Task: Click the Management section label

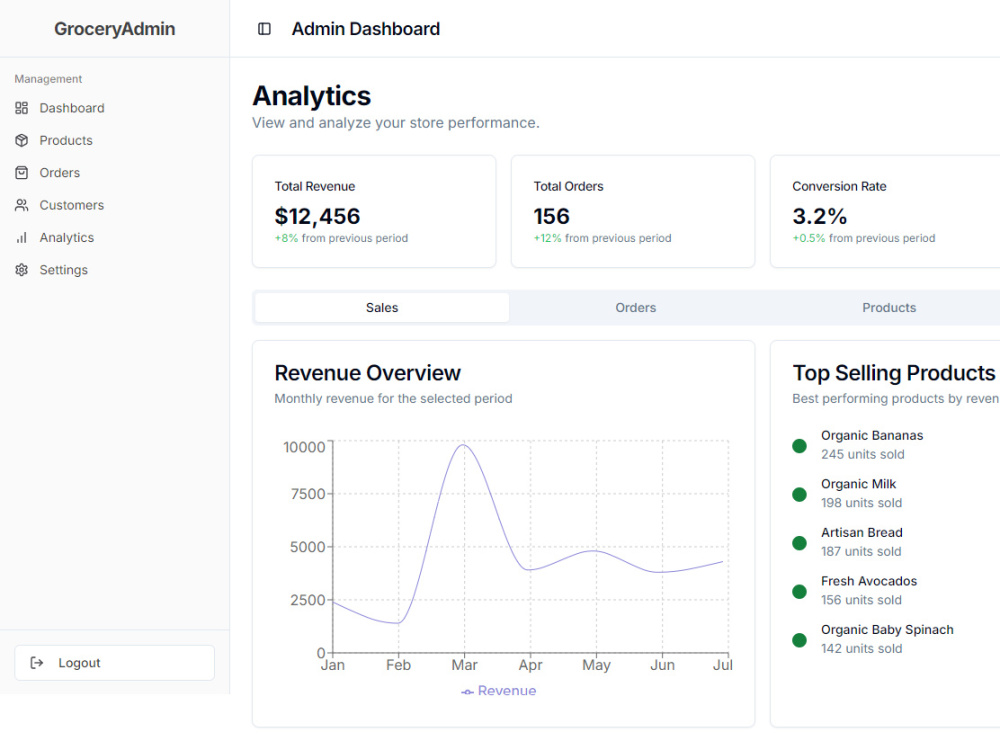Action: coord(48,79)
